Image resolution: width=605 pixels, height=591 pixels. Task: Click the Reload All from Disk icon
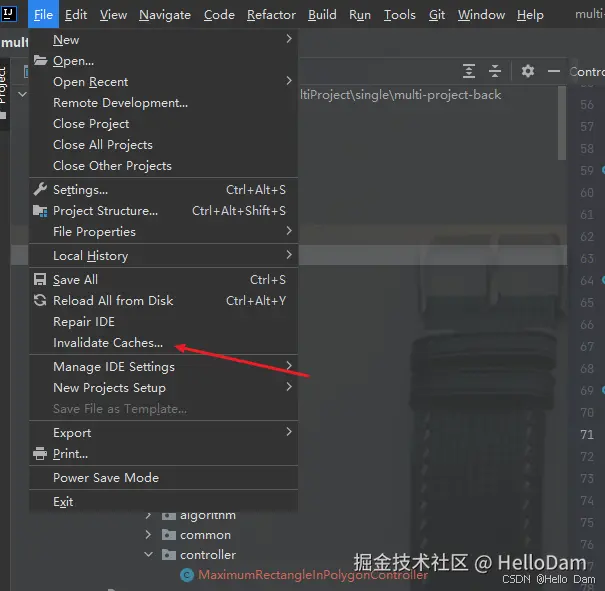click(40, 300)
